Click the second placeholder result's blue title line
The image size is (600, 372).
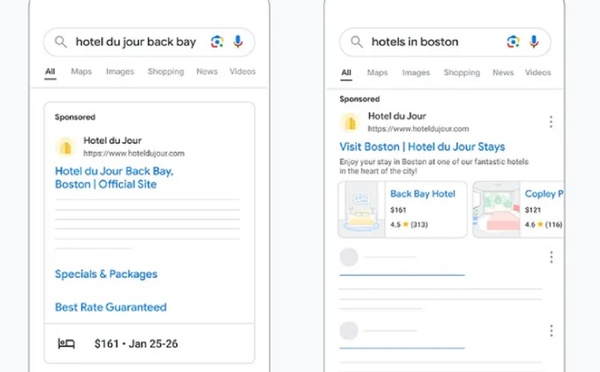tap(402, 348)
